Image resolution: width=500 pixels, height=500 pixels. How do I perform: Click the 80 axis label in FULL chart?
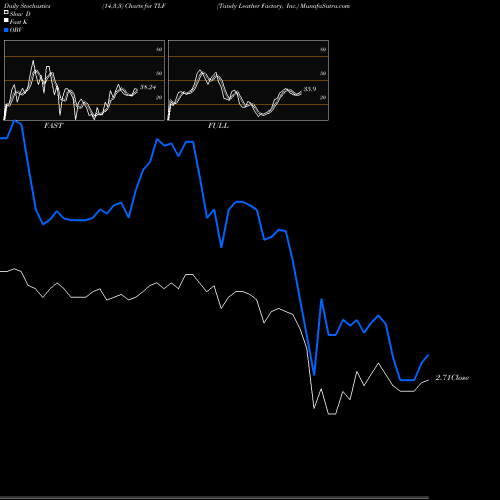(323, 49)
